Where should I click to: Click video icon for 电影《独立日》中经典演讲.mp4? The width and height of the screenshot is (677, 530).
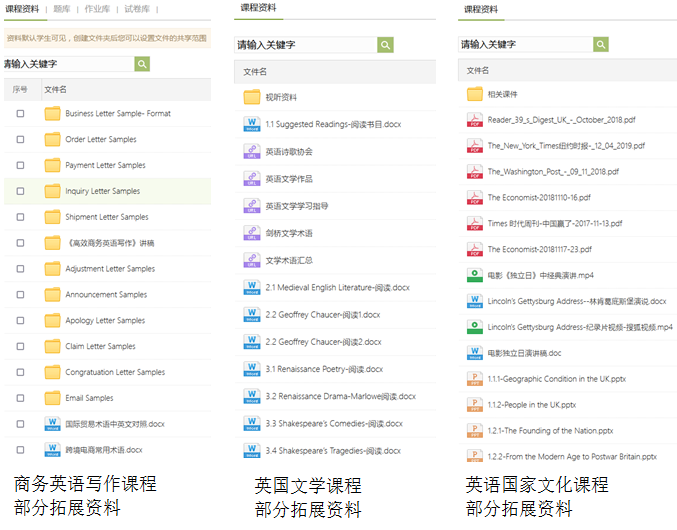(x=475, y=275)
